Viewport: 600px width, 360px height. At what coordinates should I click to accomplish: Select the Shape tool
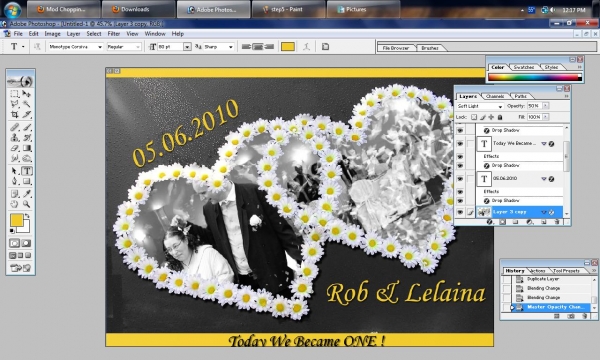[26, 181]
